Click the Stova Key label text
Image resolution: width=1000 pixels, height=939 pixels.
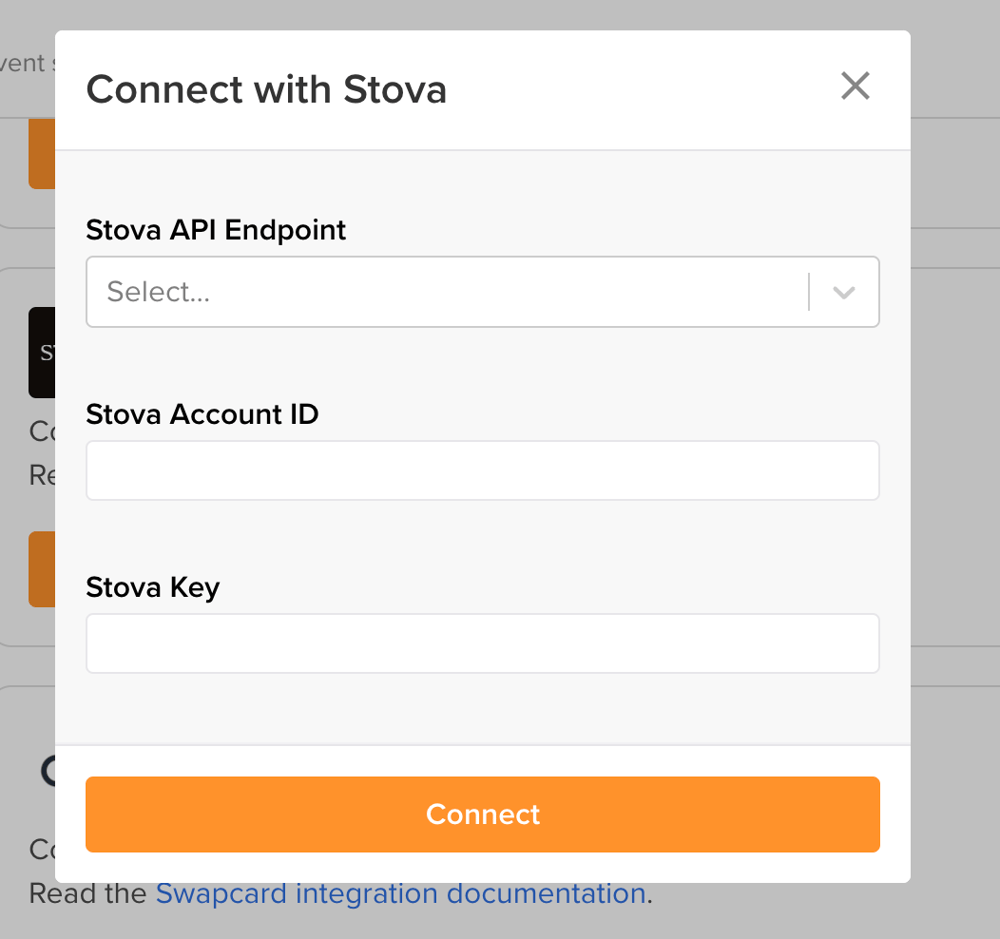coord(152,587)
